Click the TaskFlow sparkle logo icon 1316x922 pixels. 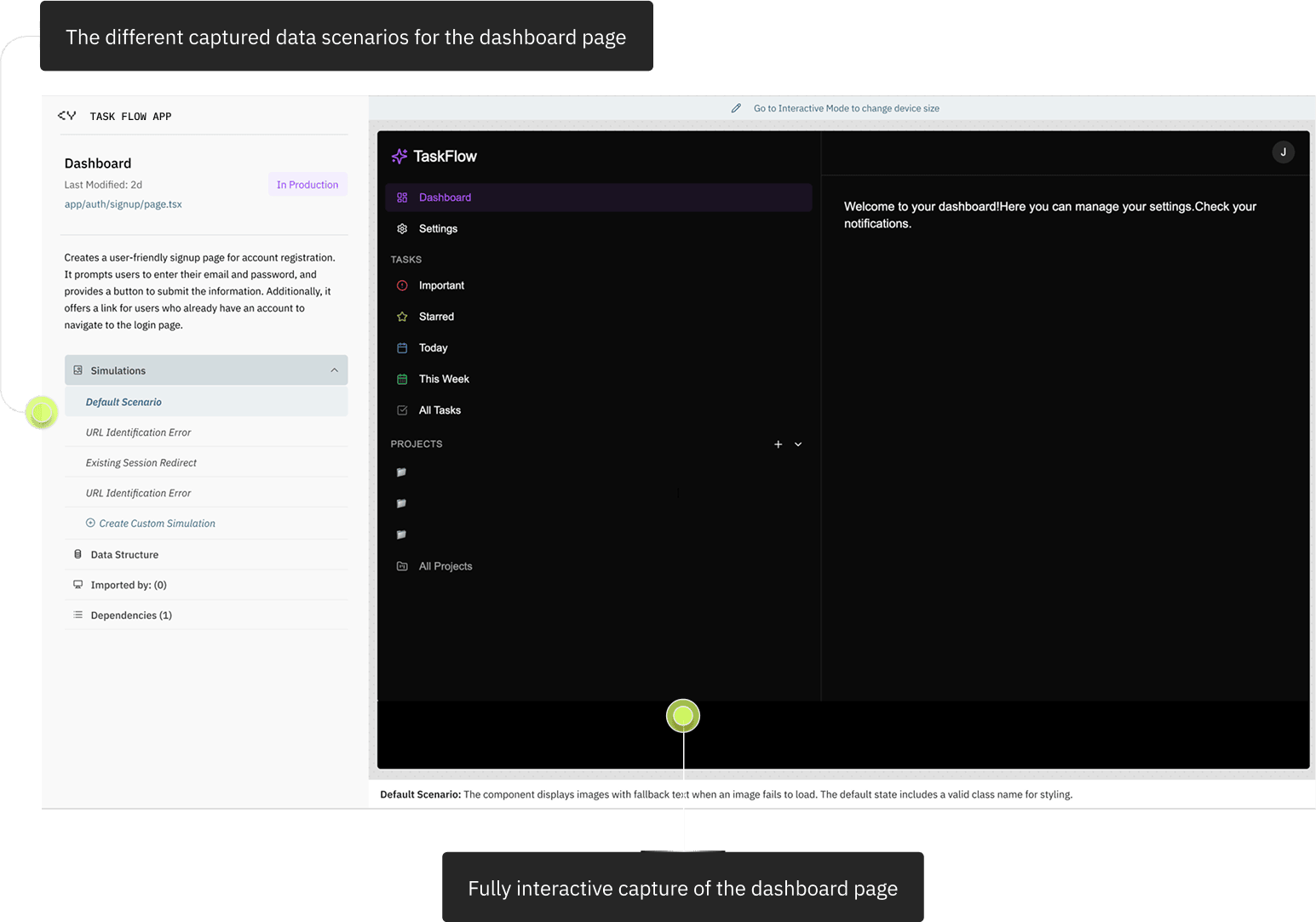click(399, 156)
